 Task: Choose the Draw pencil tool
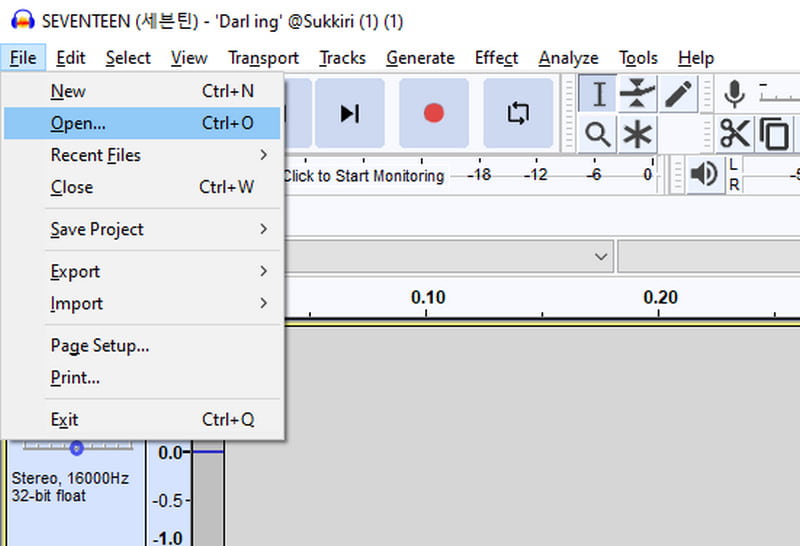pyautogui.click(x=677, y=95)
